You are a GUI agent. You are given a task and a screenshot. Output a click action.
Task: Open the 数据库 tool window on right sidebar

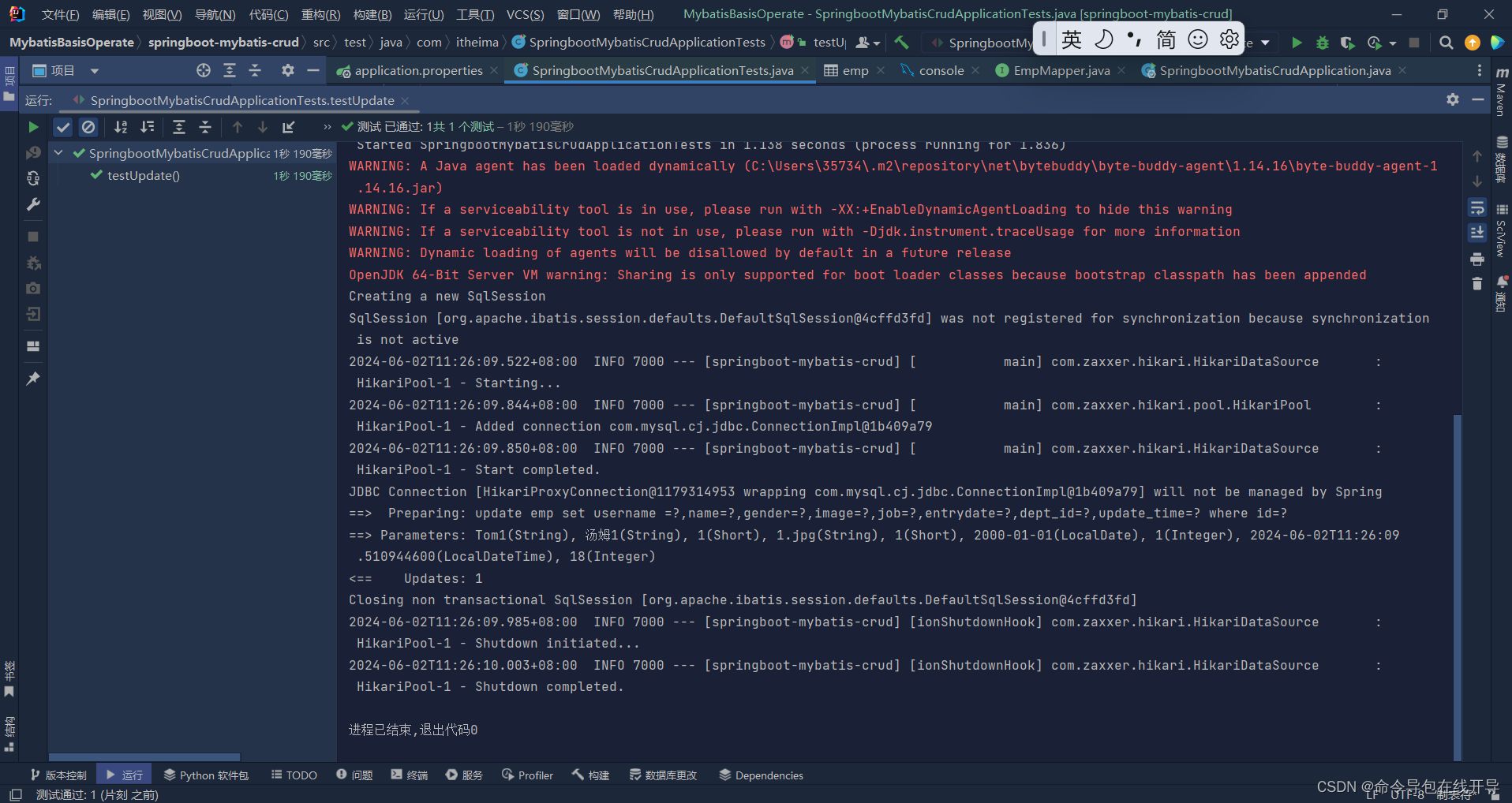1500,142
